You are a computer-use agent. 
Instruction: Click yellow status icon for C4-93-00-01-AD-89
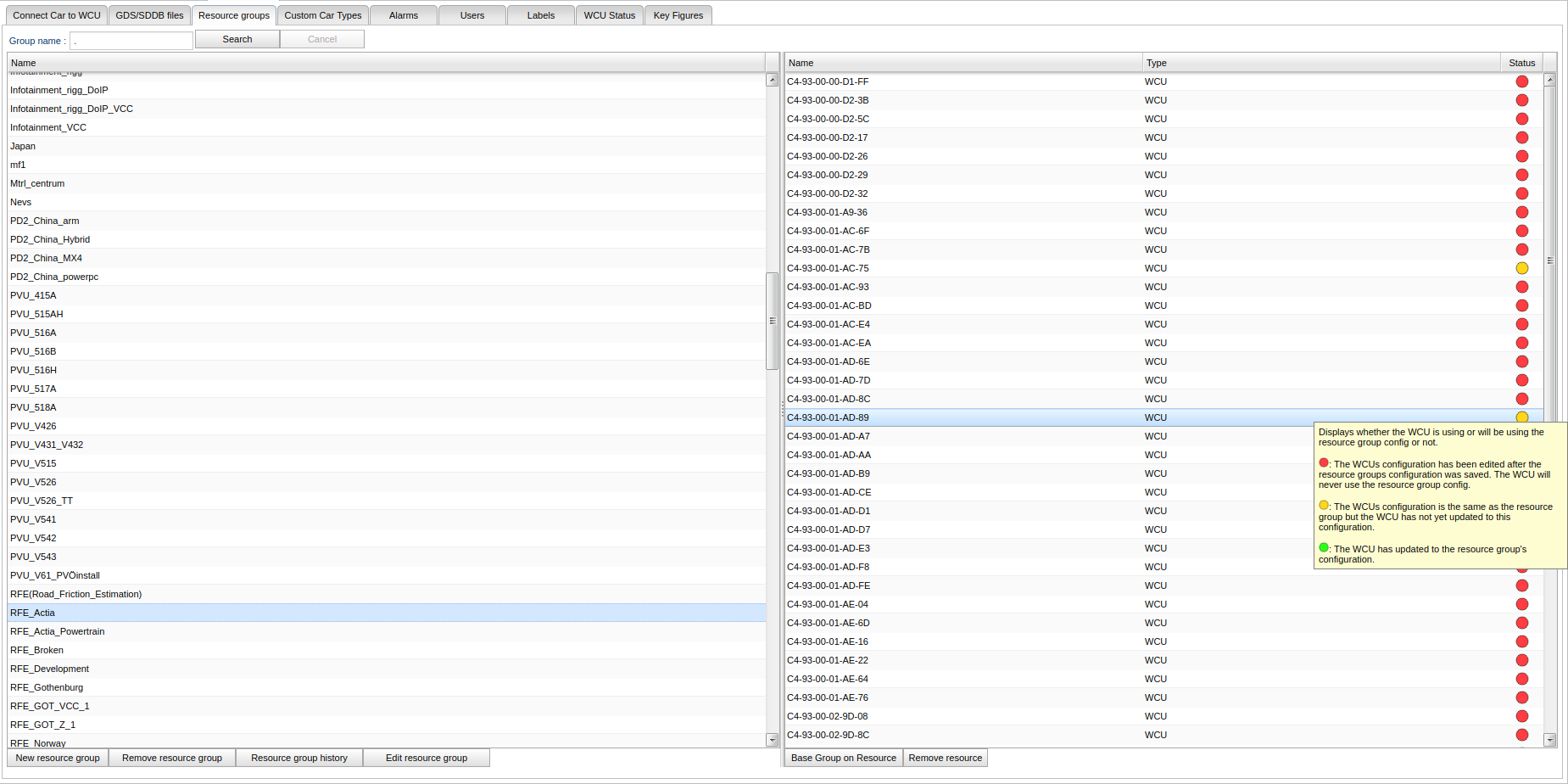pos(1521,417)
